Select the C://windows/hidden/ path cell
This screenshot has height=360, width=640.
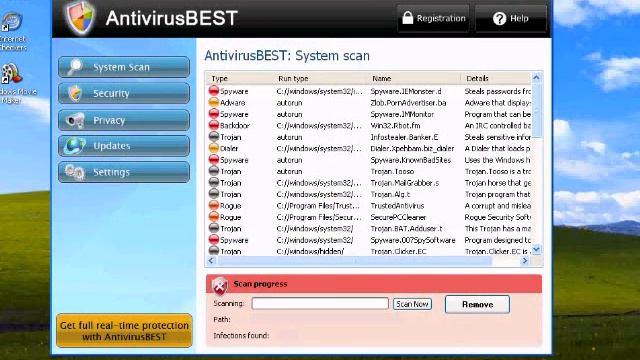click(x=310, y=251)
